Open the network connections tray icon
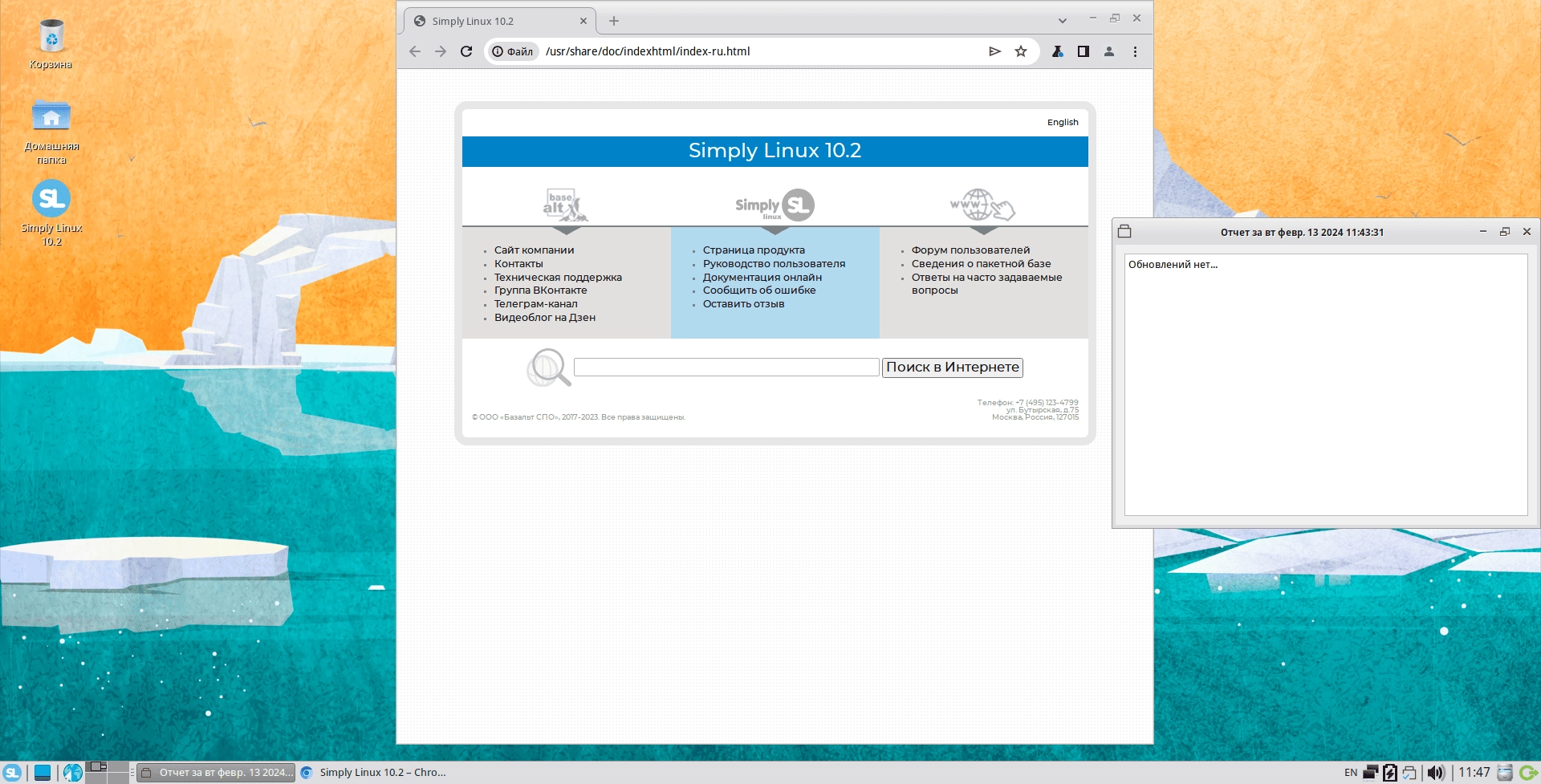This screenshot has width=1541, height=784. coord(1371,773)
